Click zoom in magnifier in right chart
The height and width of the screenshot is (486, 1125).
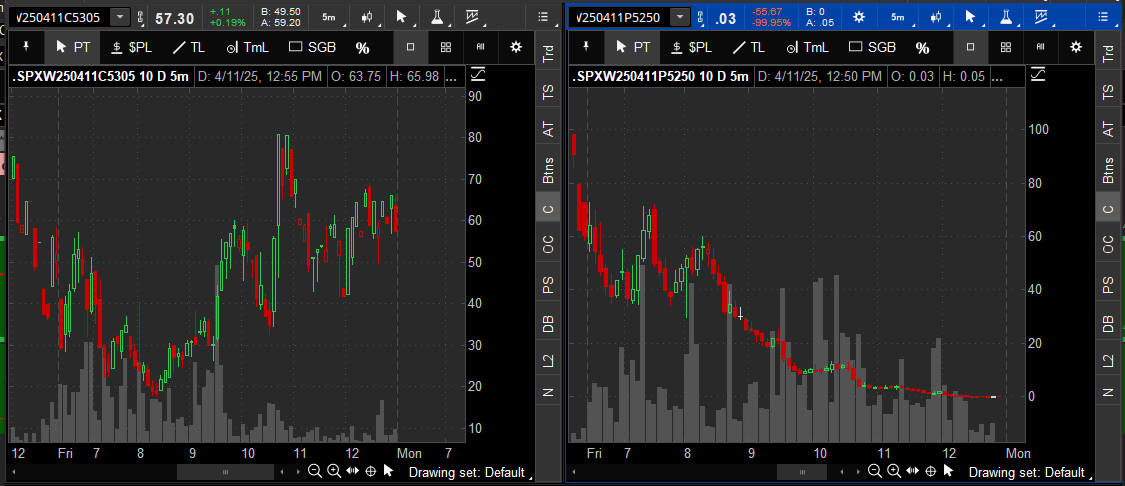pyautogui.click(x=893, y=471)
